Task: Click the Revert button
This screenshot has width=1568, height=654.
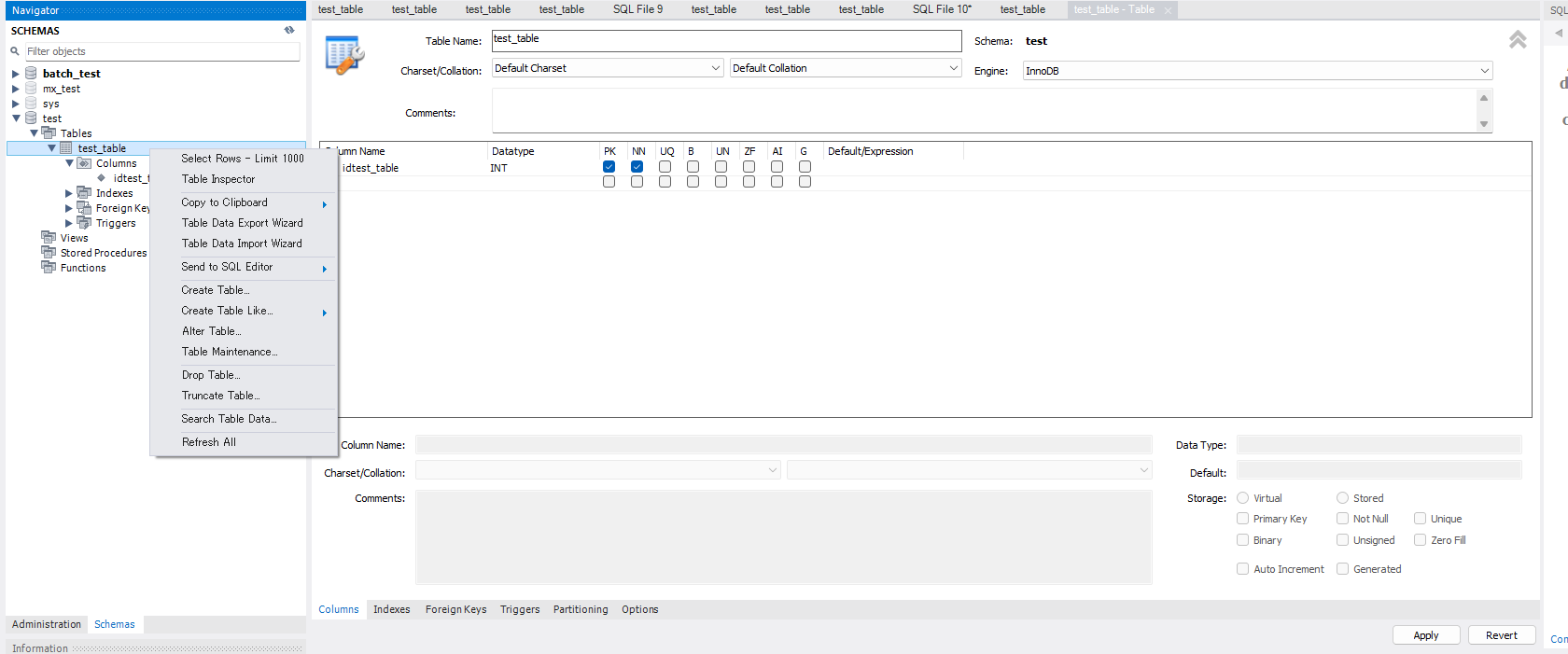Action: pos(1502,635)
